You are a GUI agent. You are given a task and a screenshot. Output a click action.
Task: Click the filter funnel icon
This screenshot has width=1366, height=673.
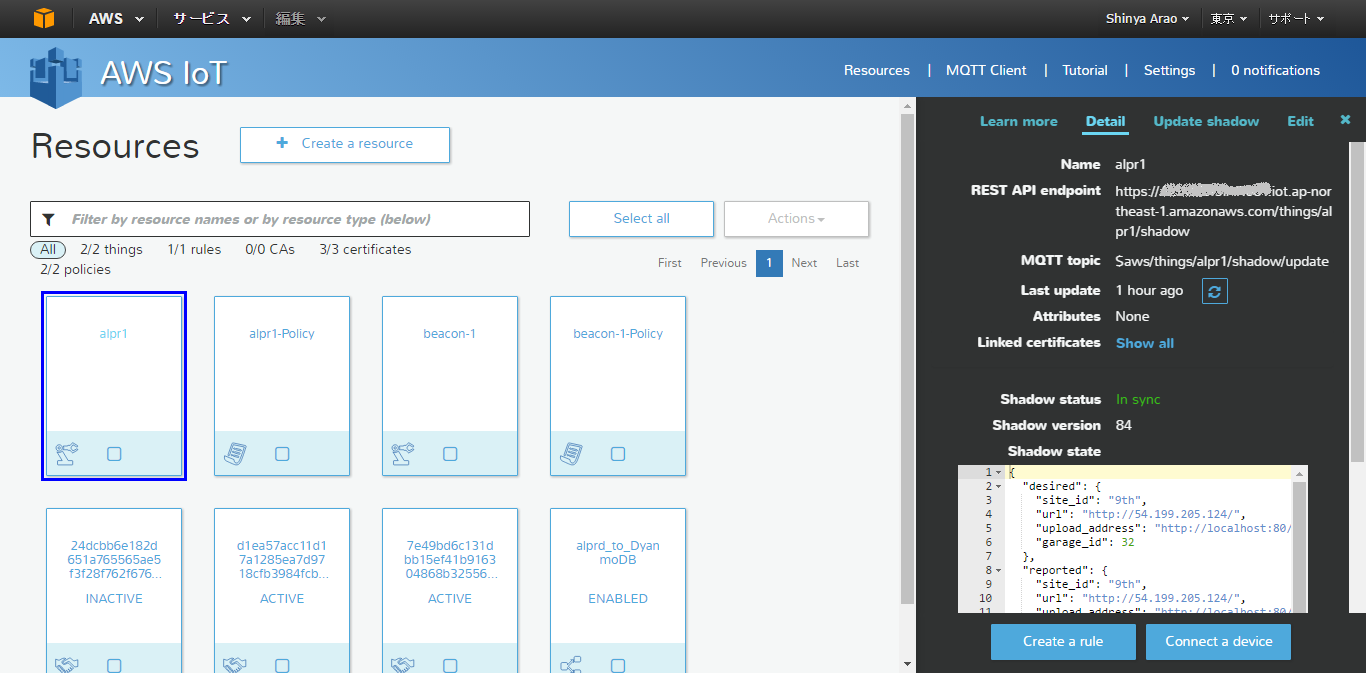48,219
